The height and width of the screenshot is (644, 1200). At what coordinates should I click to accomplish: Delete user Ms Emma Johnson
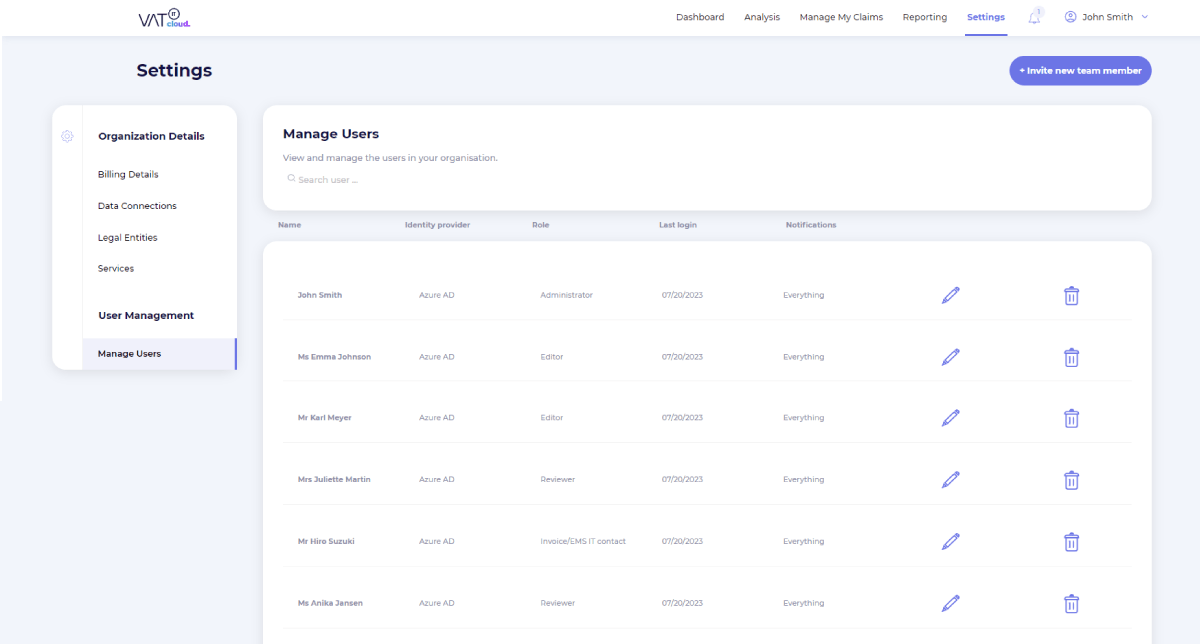[x=1071, y=357]
